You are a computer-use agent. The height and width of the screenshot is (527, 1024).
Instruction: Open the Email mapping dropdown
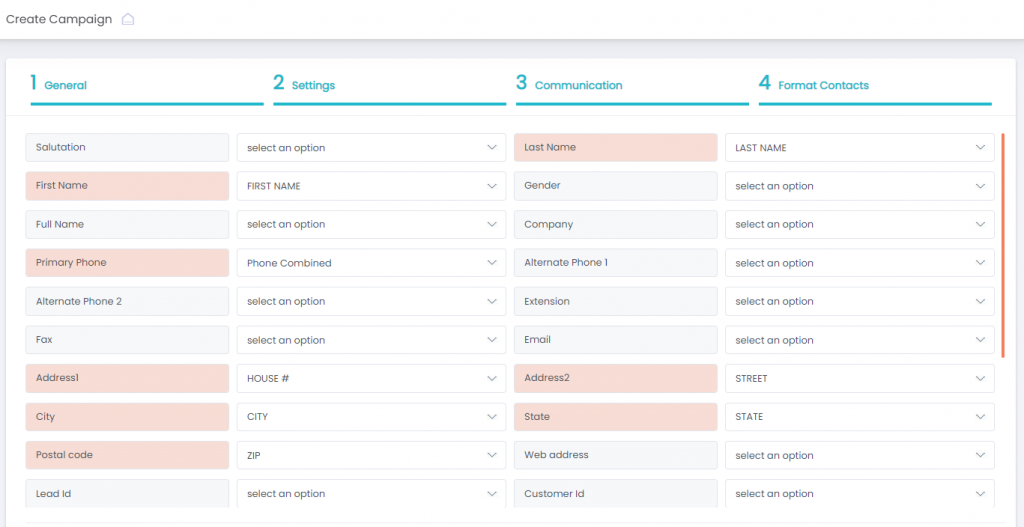[859, 340]
